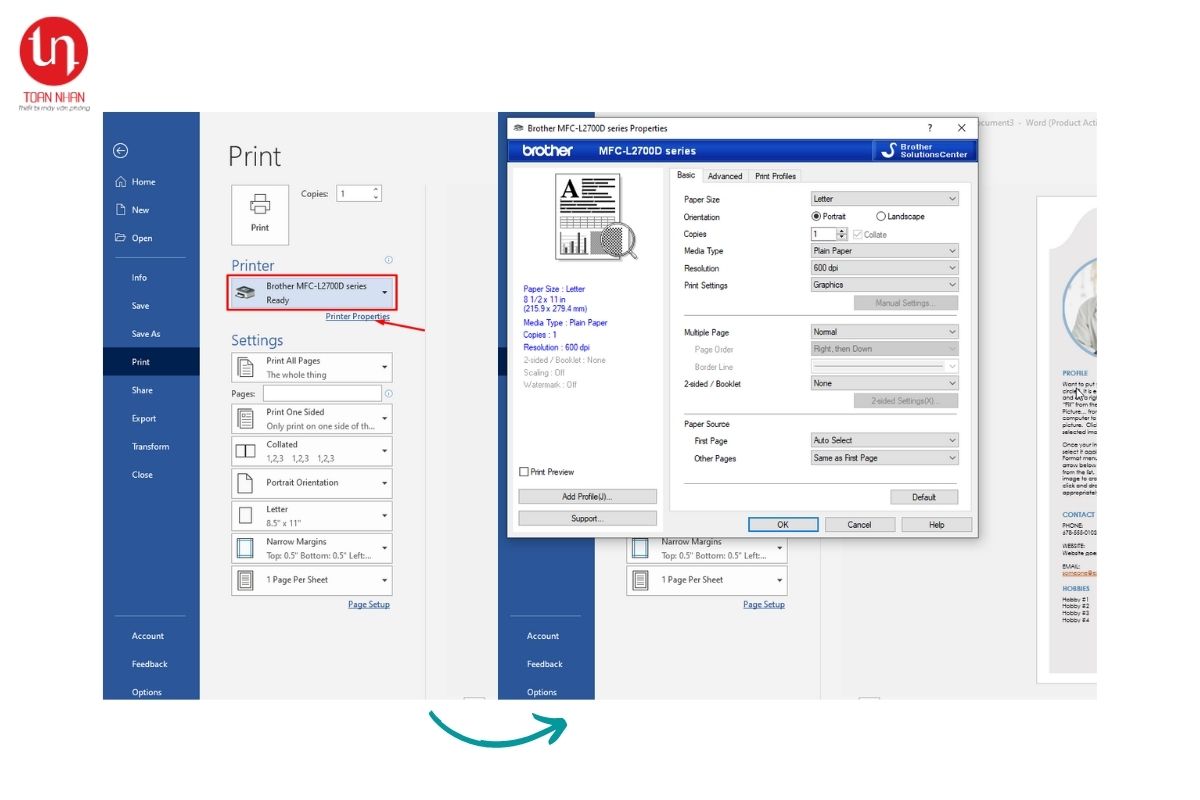Open the Resolution 600 dpi dropdown
This screenshot has width=1200, height=800.
coord(884,268)
